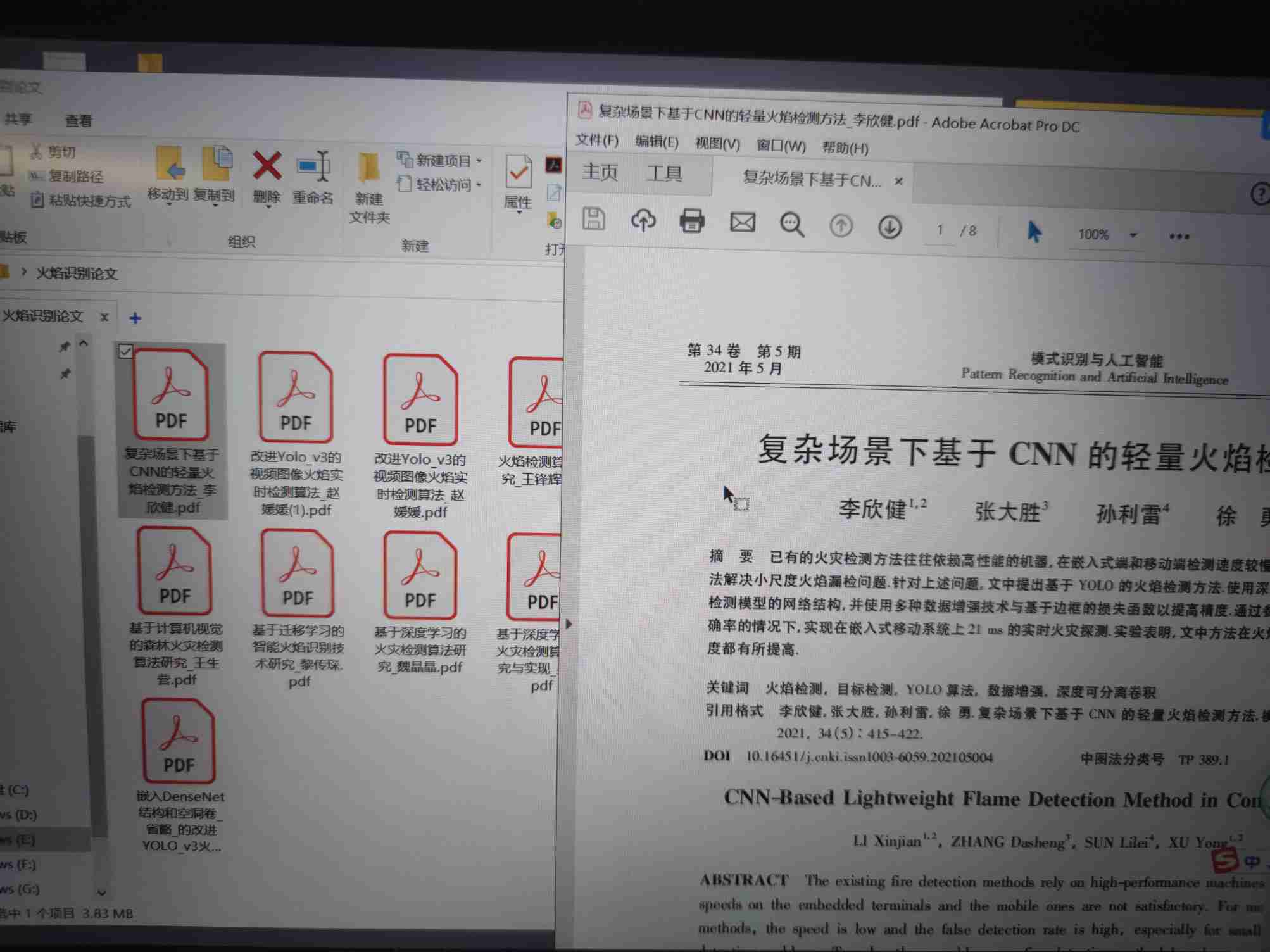Select the arrow selection tool

click(x=1034, y=232)
